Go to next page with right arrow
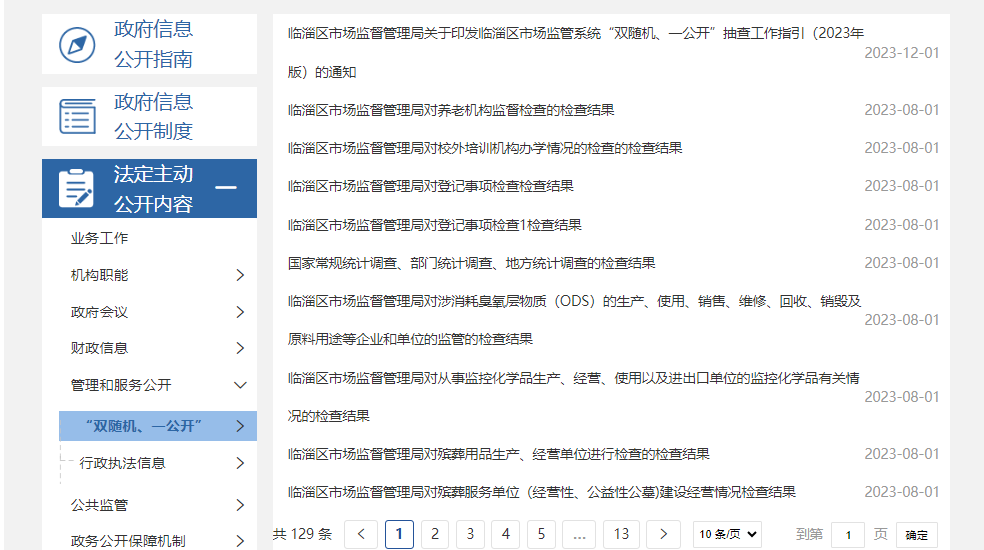This screenshot has width=984, height=550. pyautogui.click(x=663, y=534)
